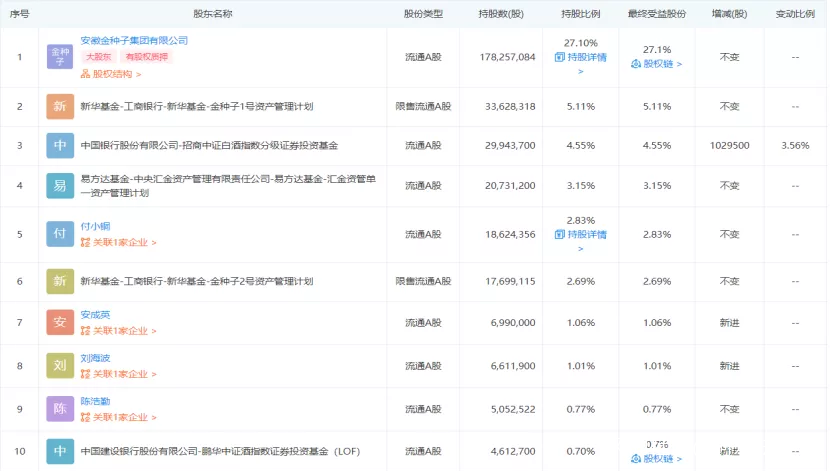The width and height of the screenshot is (831, 472).
Task: Click the blue 付 avatar icon
Action: tap(60, 234)
